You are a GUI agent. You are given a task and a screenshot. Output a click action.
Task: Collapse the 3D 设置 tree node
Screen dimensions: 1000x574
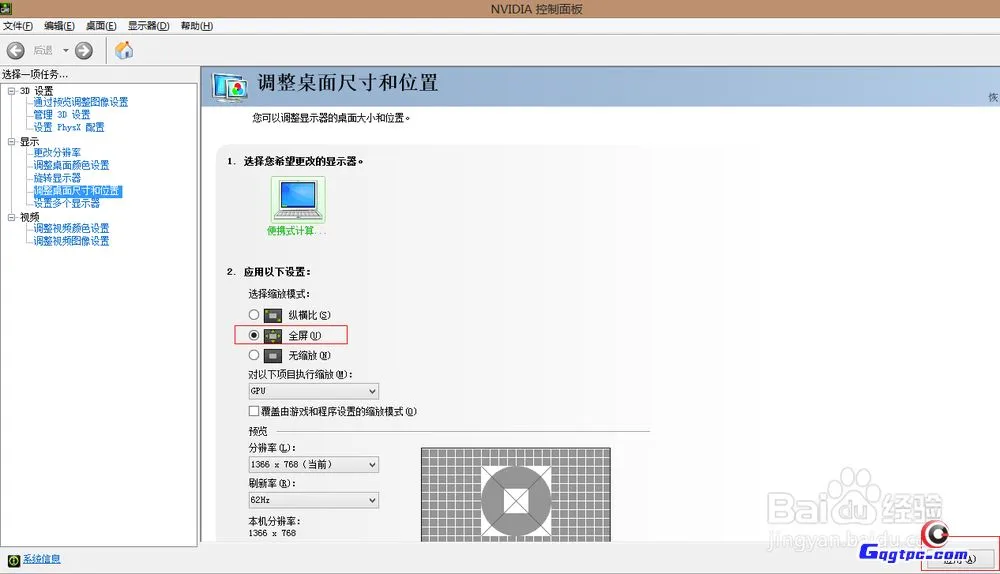tap(11, 91)
